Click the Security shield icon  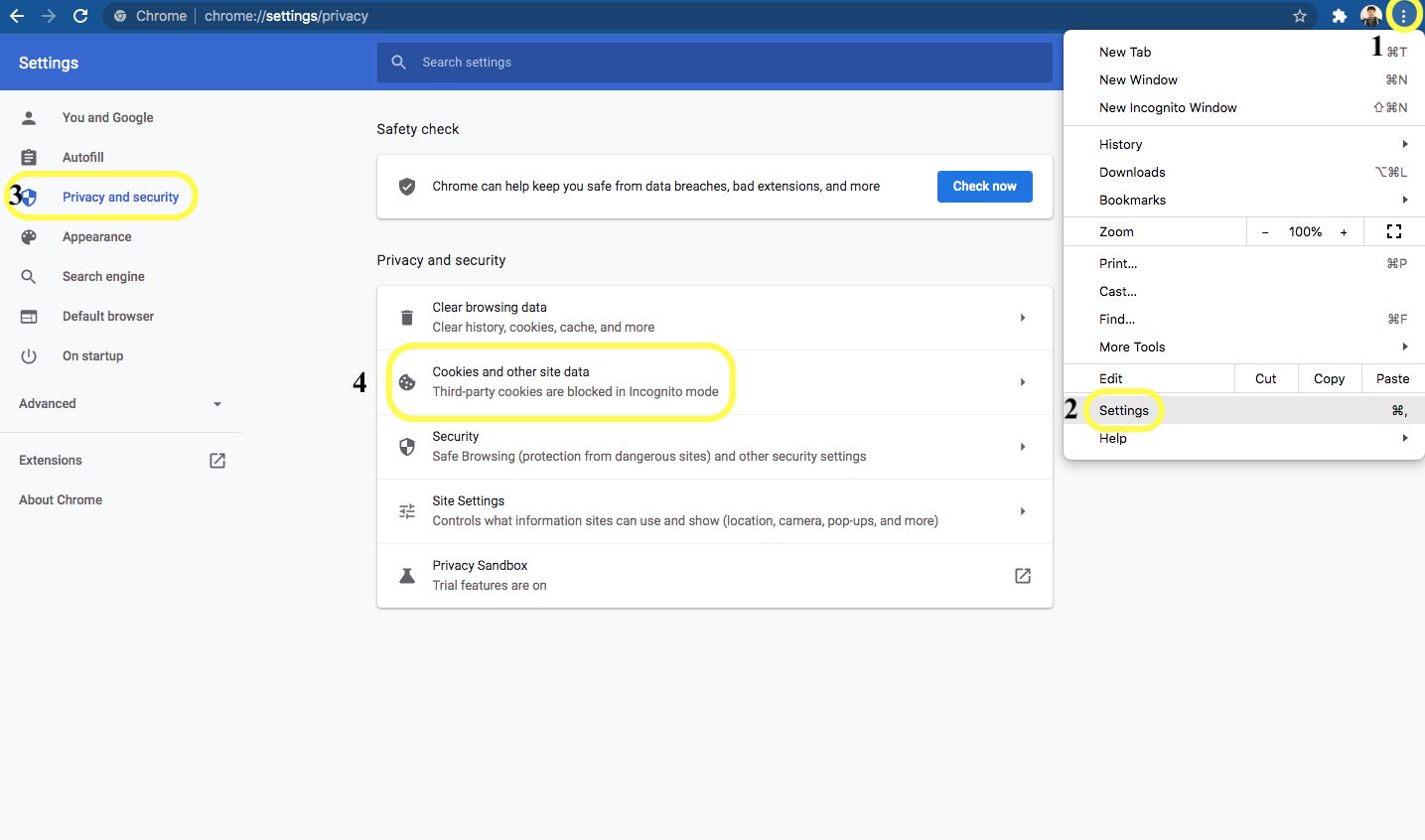click(x=407, y=447)
